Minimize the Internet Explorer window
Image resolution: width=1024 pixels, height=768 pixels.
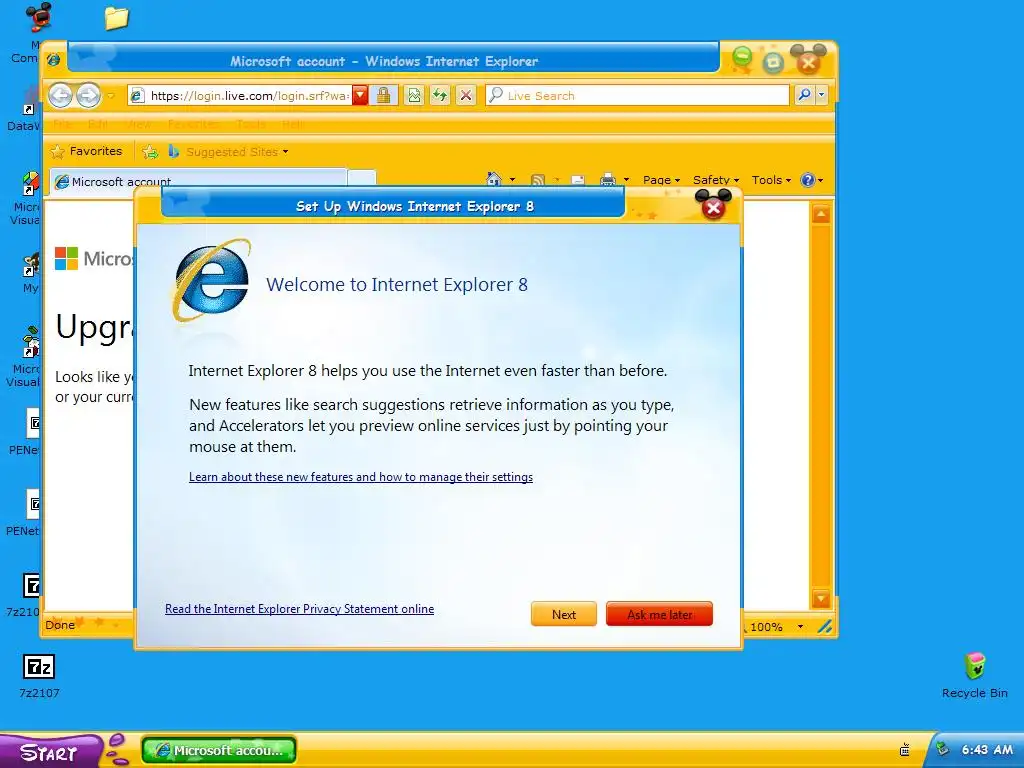[742, 57]
